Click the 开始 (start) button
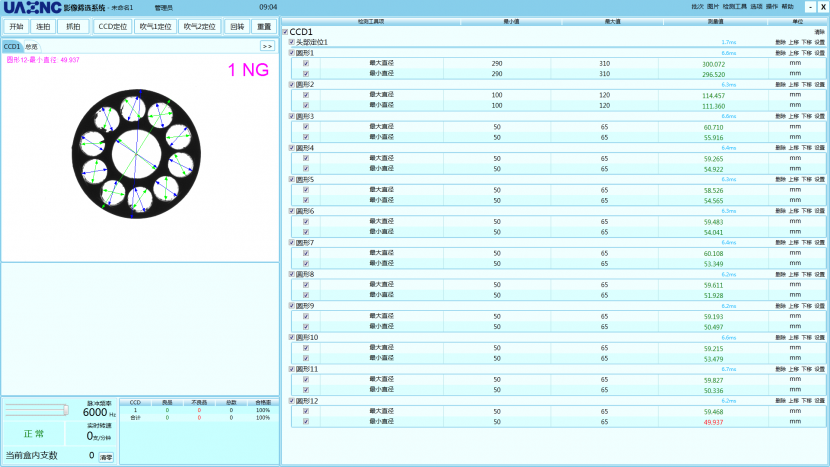 (16, 26)
